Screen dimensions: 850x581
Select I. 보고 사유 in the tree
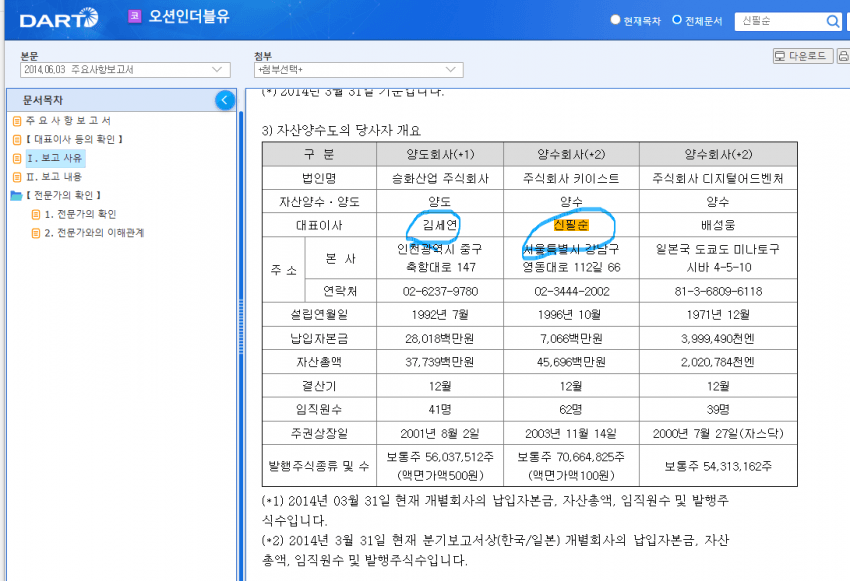coord(55,158)
